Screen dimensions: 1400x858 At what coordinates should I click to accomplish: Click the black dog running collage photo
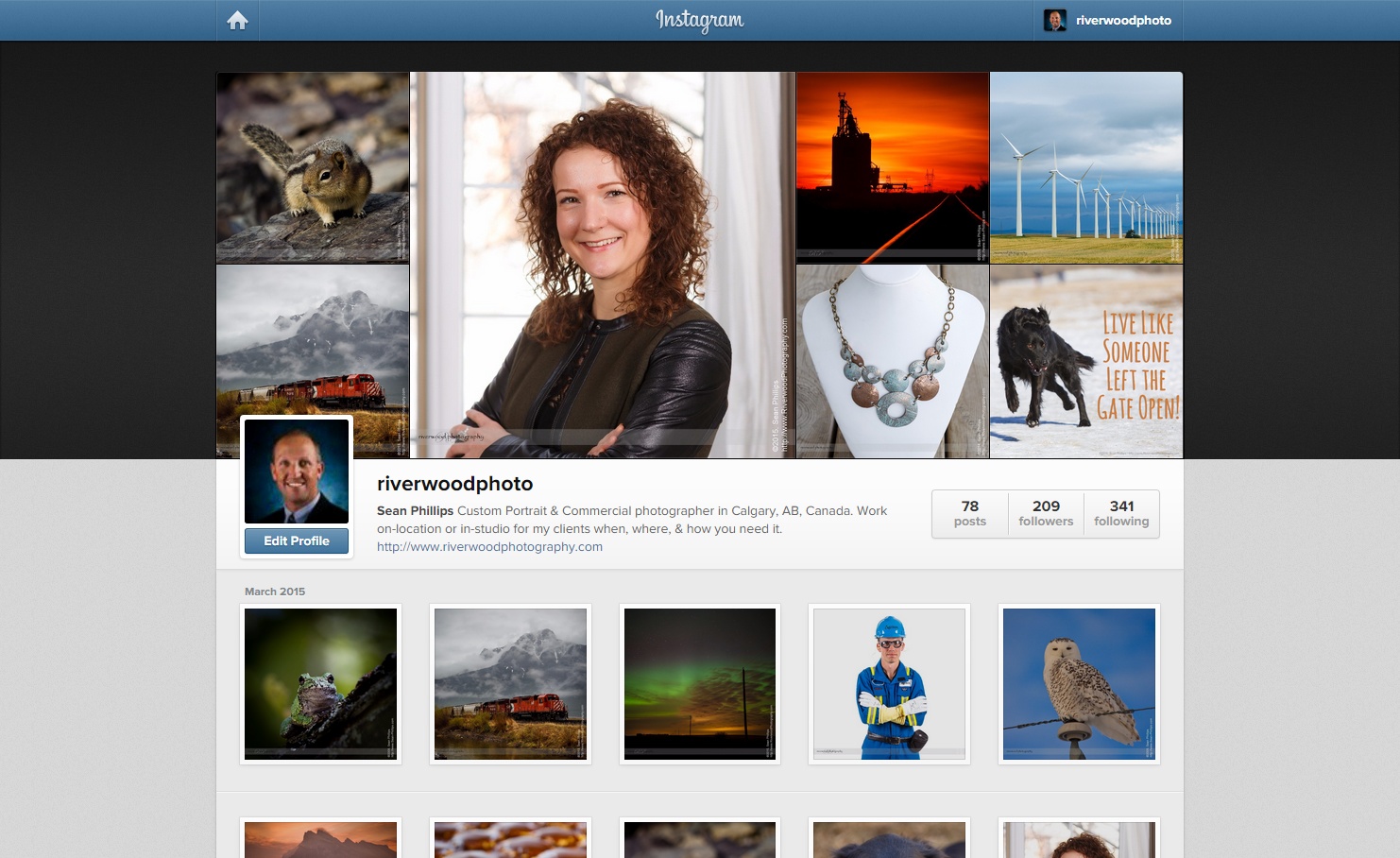pyautogui.click(x=1086, y=361)
